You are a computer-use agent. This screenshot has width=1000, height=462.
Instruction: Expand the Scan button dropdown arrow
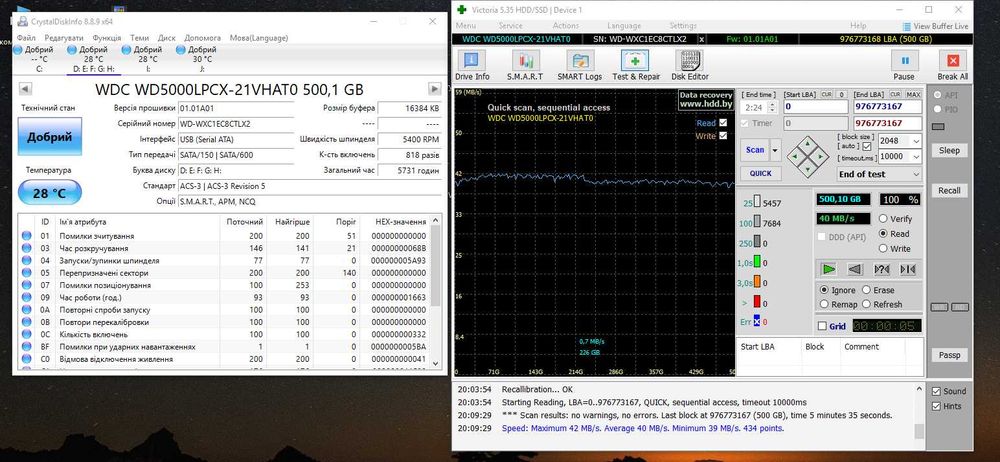pyautogui.click(x=776, y=150)
